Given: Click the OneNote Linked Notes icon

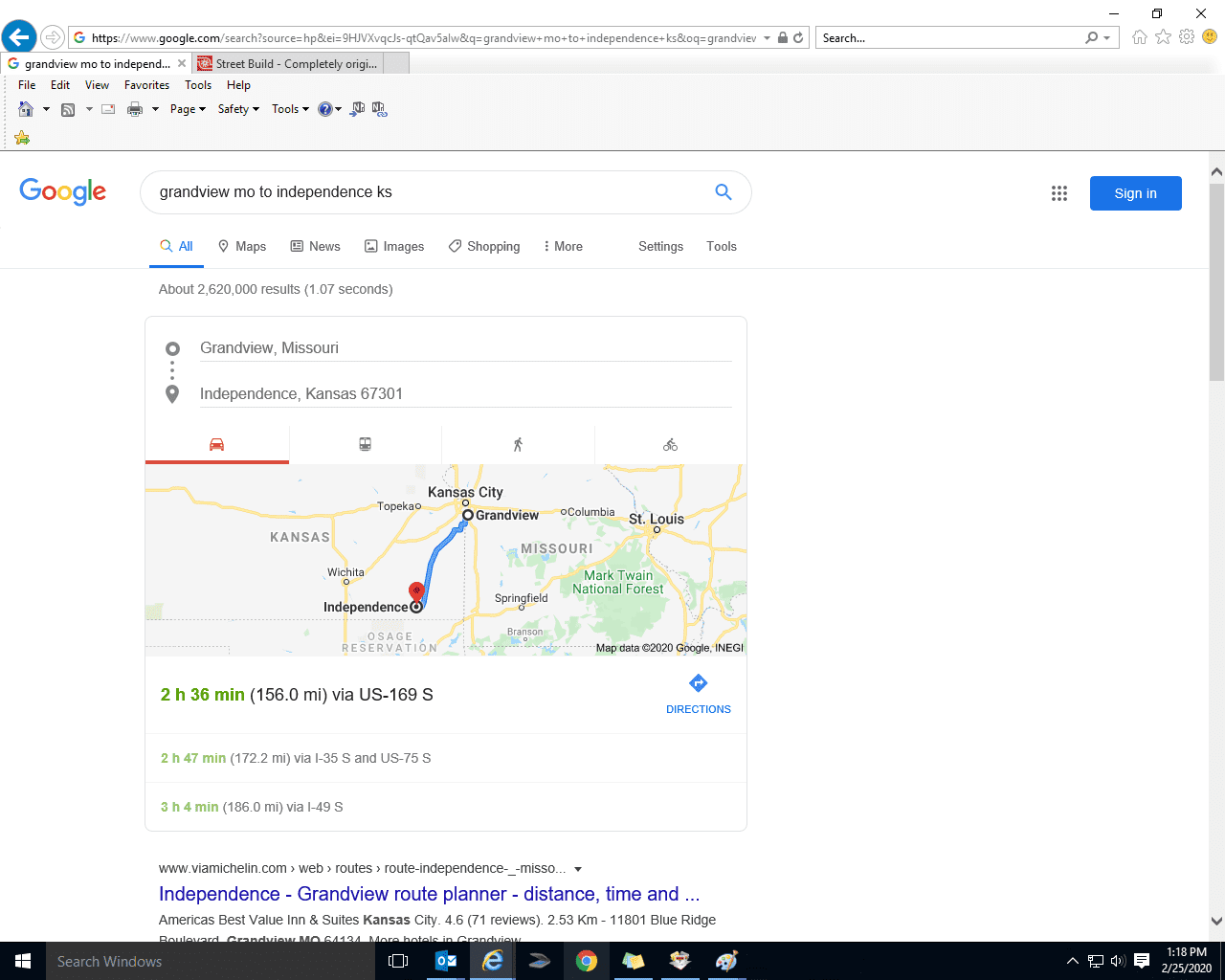Looking at the screenshot, I should (x=380, y=109).
